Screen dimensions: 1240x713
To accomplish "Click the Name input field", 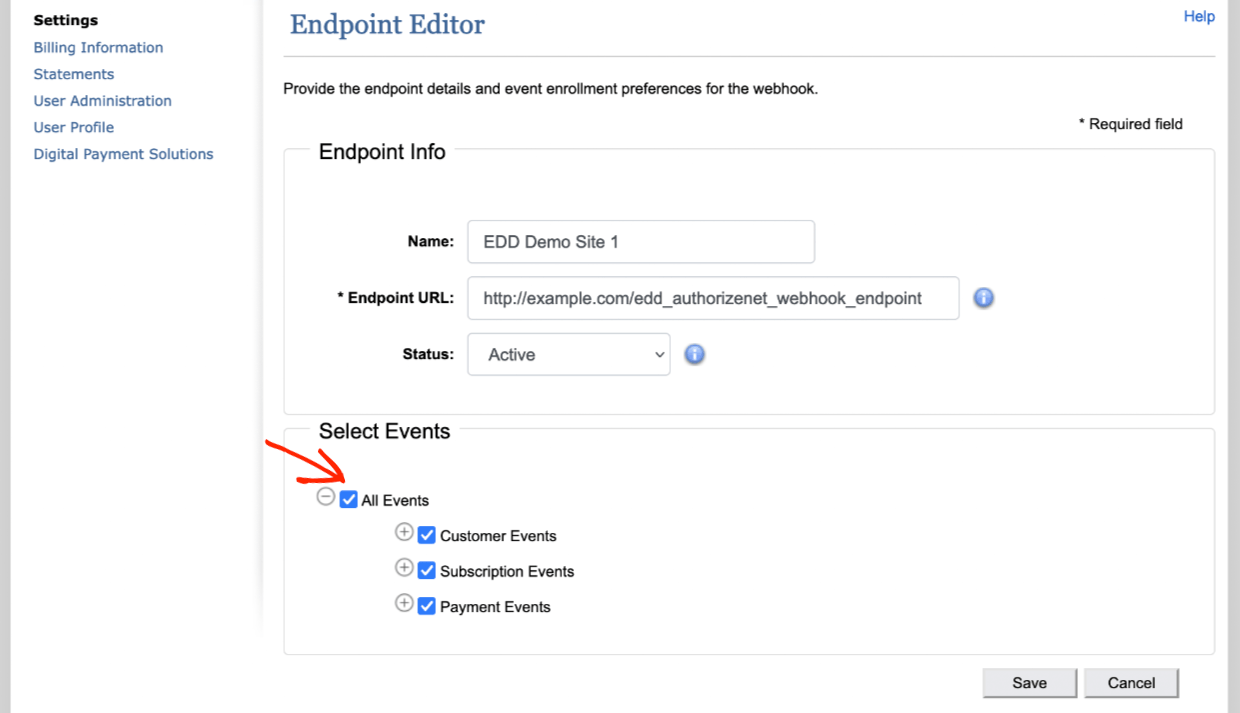I will click(640, 241).
